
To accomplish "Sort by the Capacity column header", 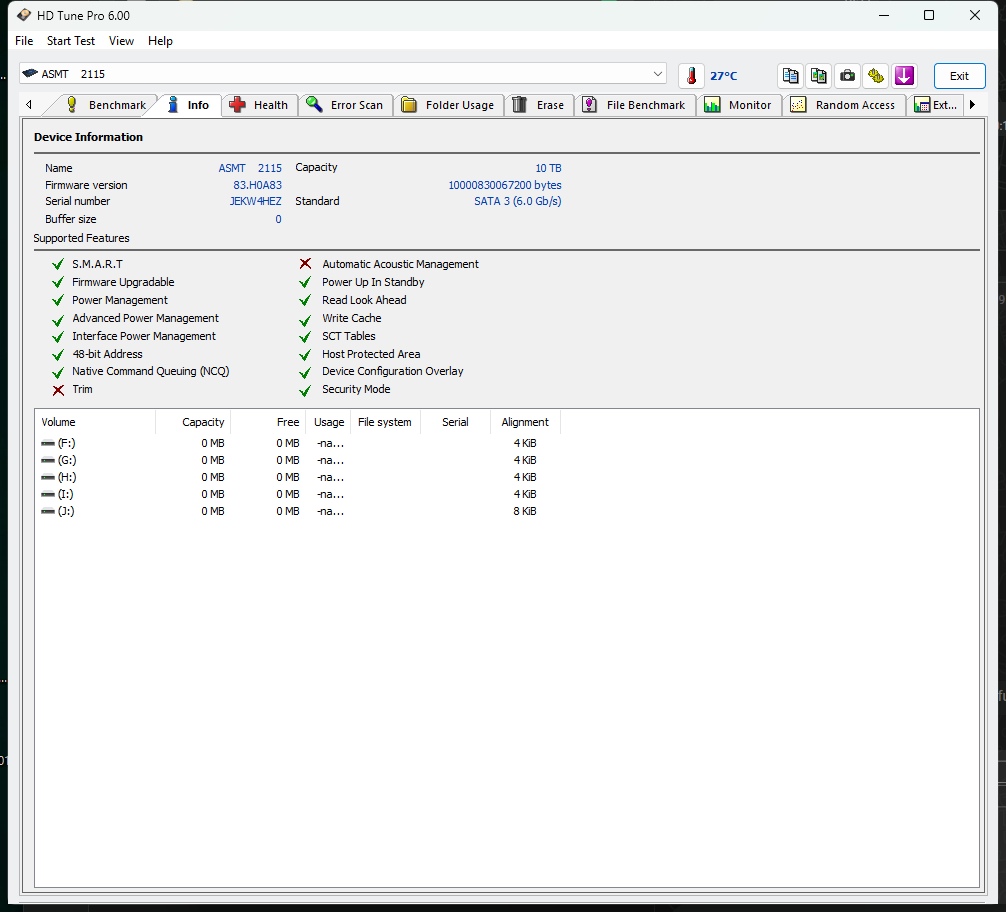I will pos(193,422).
